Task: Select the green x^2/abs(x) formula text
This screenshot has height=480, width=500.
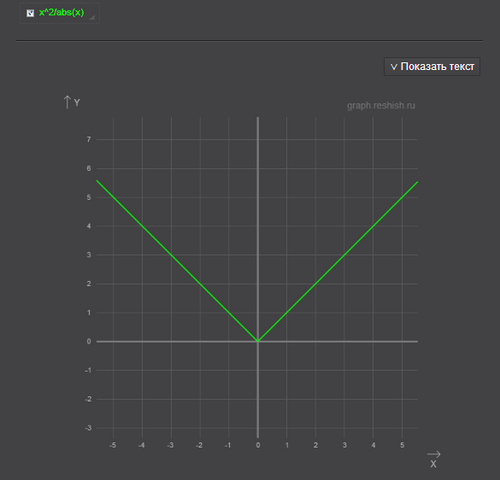Action: pyautogui.click(x=61, y=13)
